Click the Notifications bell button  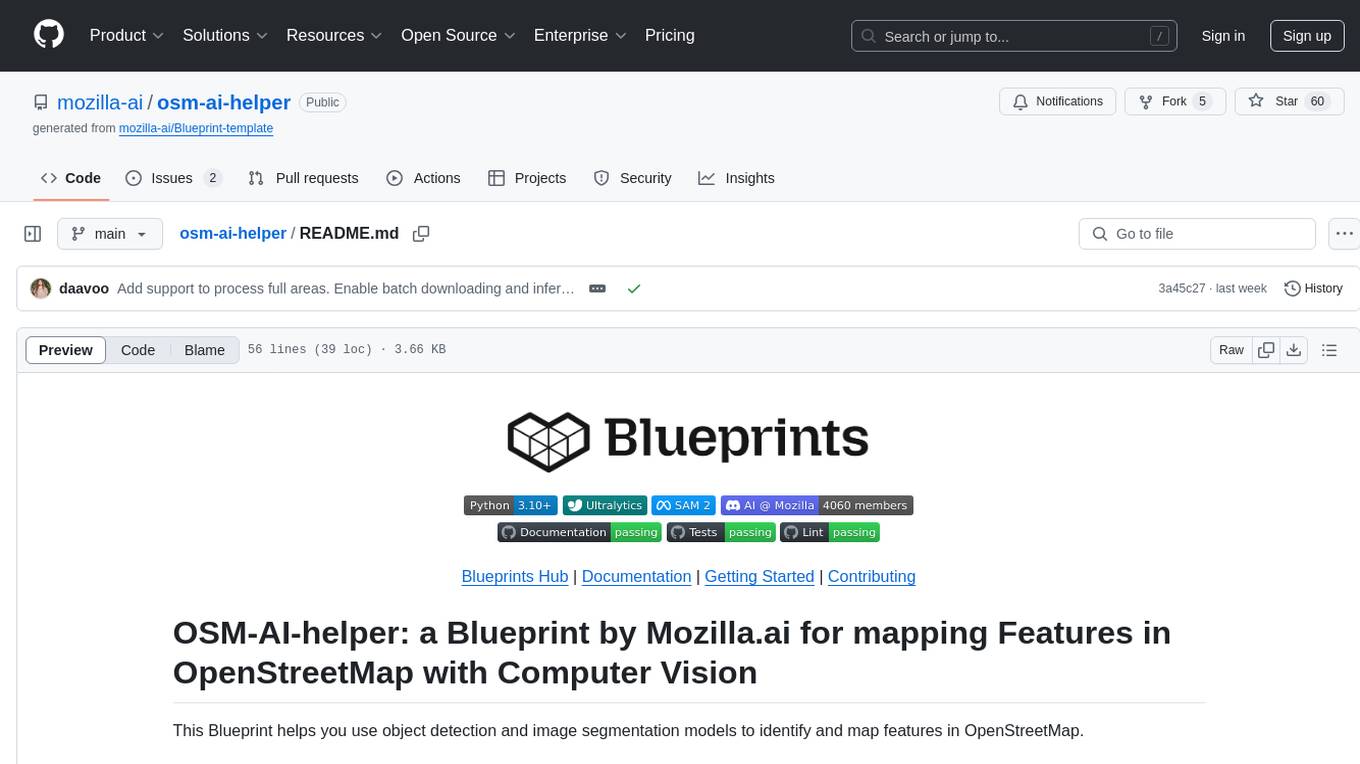[1057, 102]
